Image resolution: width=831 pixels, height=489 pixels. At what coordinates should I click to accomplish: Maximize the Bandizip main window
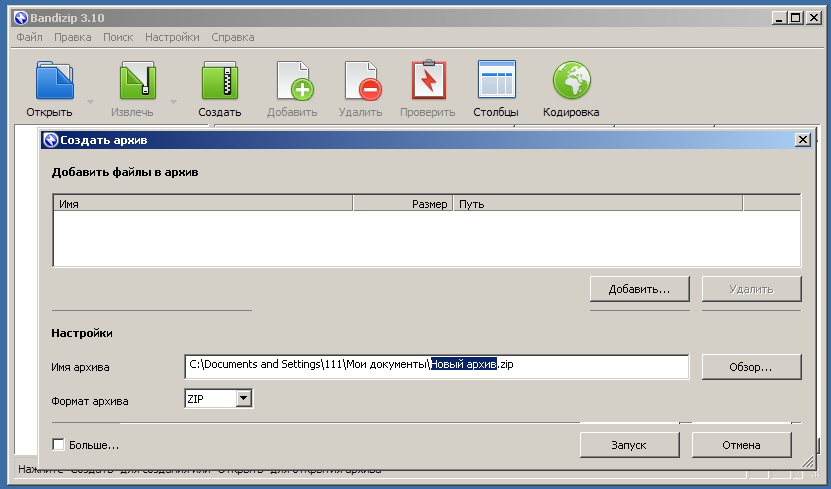pos(795,18)
